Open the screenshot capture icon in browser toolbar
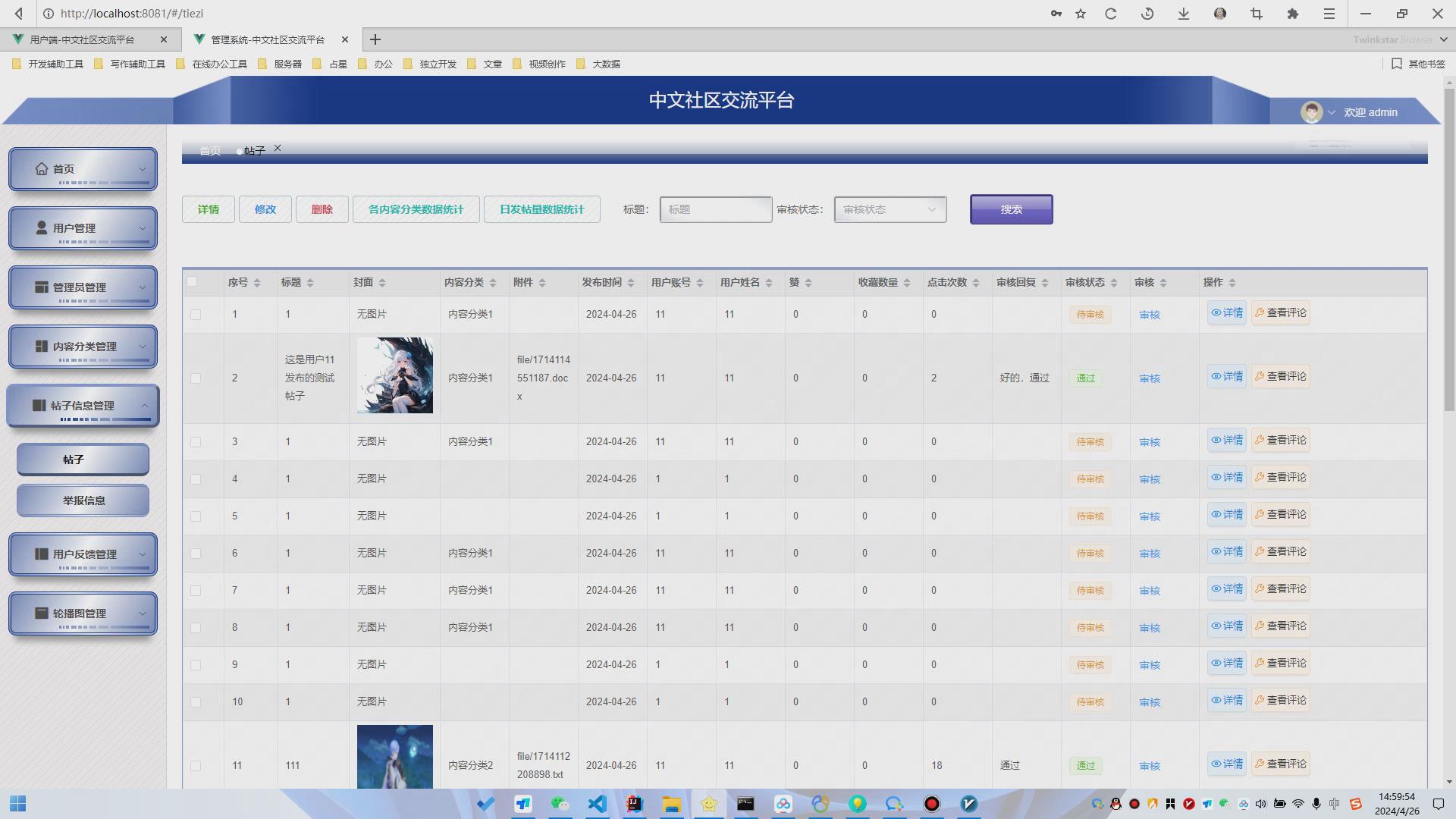Screen dimensions: 1456x819 pyautogui.click(x=1257, y=13)
